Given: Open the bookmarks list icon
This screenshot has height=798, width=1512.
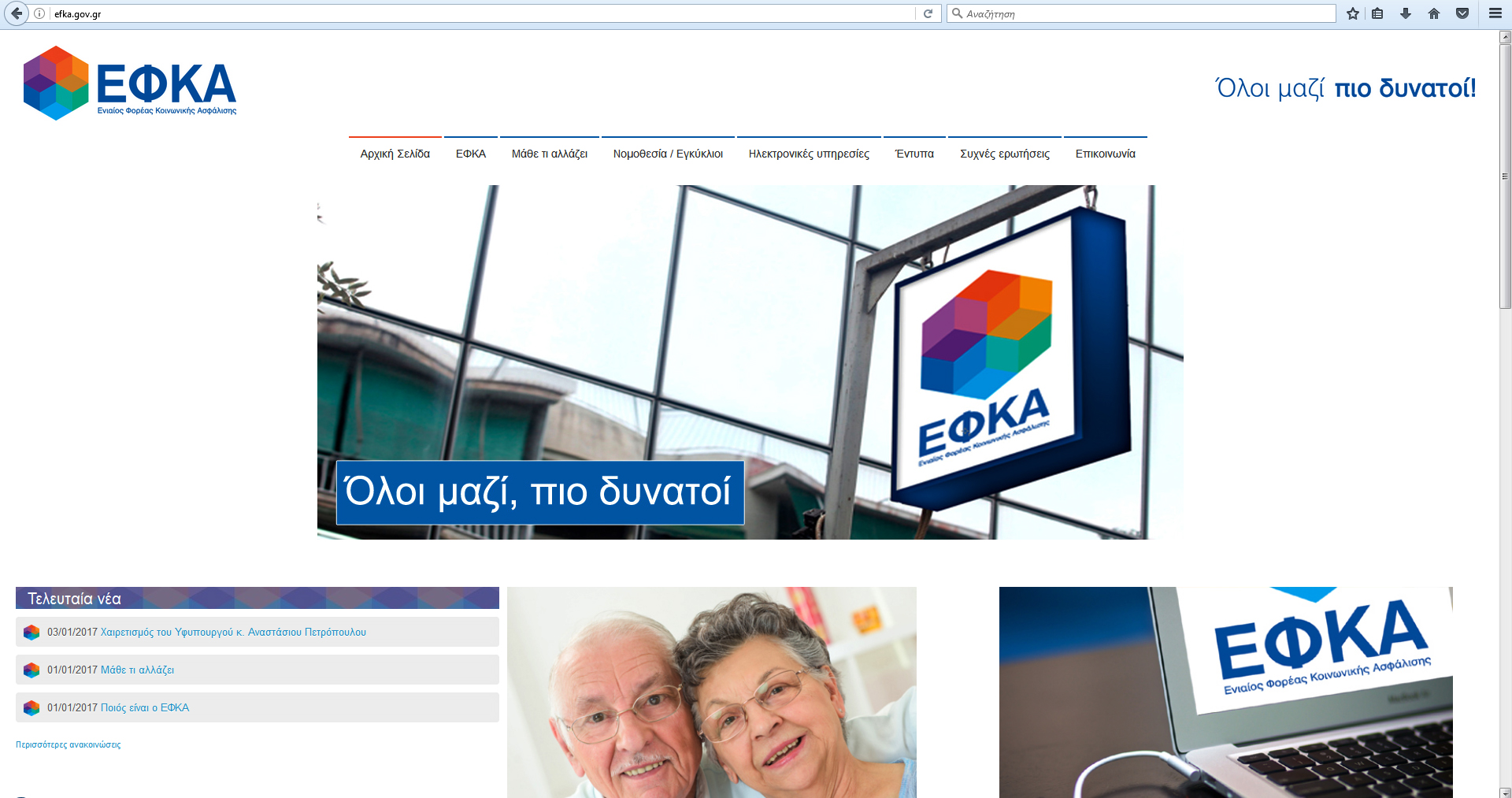Looking at the screenshot, I should point(1377,13).
